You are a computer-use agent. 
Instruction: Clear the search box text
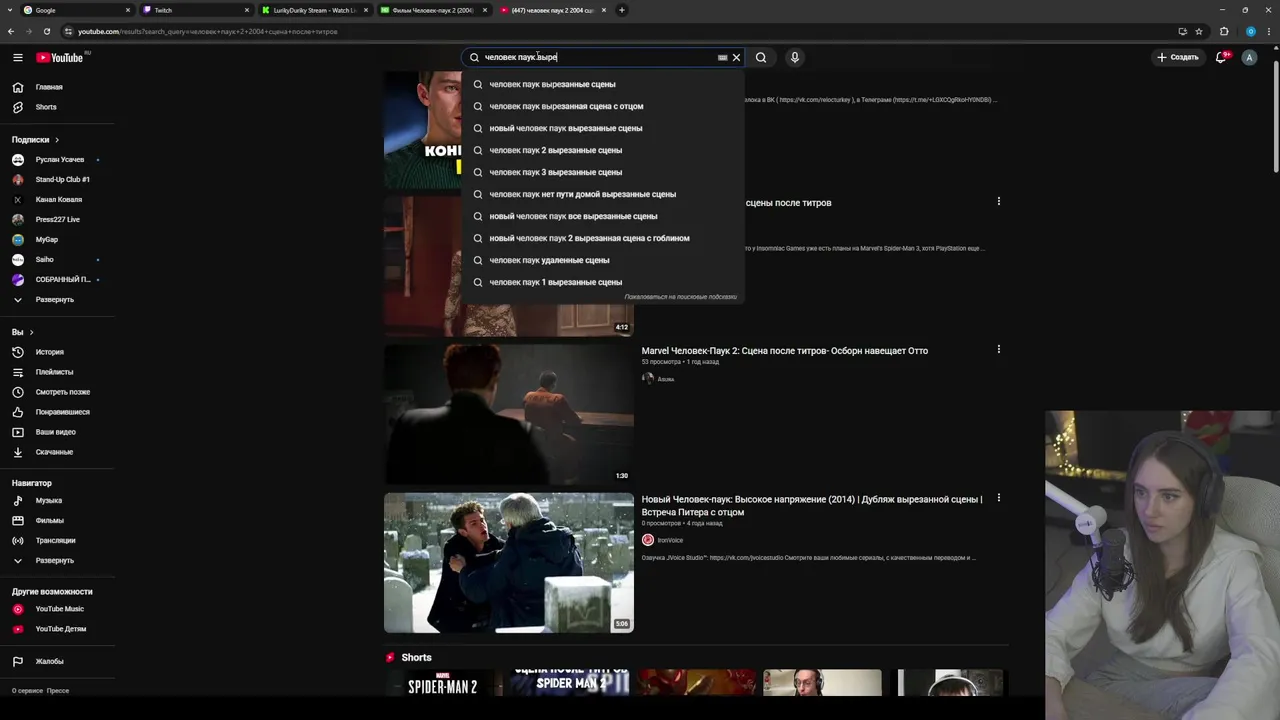pyautogui.click(x=736, y=57)
